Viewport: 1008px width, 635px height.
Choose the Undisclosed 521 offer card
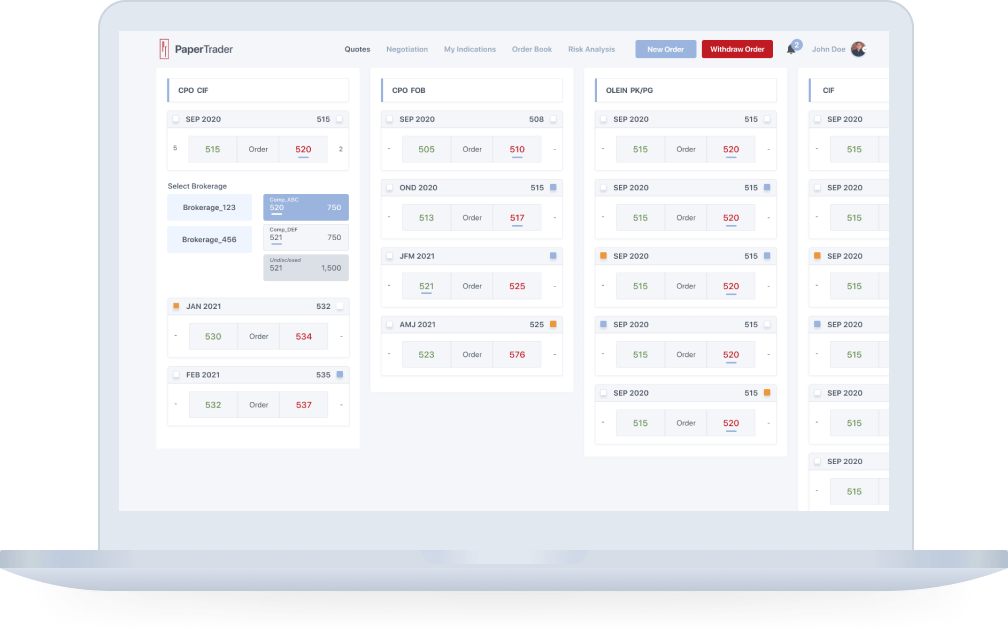306,267
